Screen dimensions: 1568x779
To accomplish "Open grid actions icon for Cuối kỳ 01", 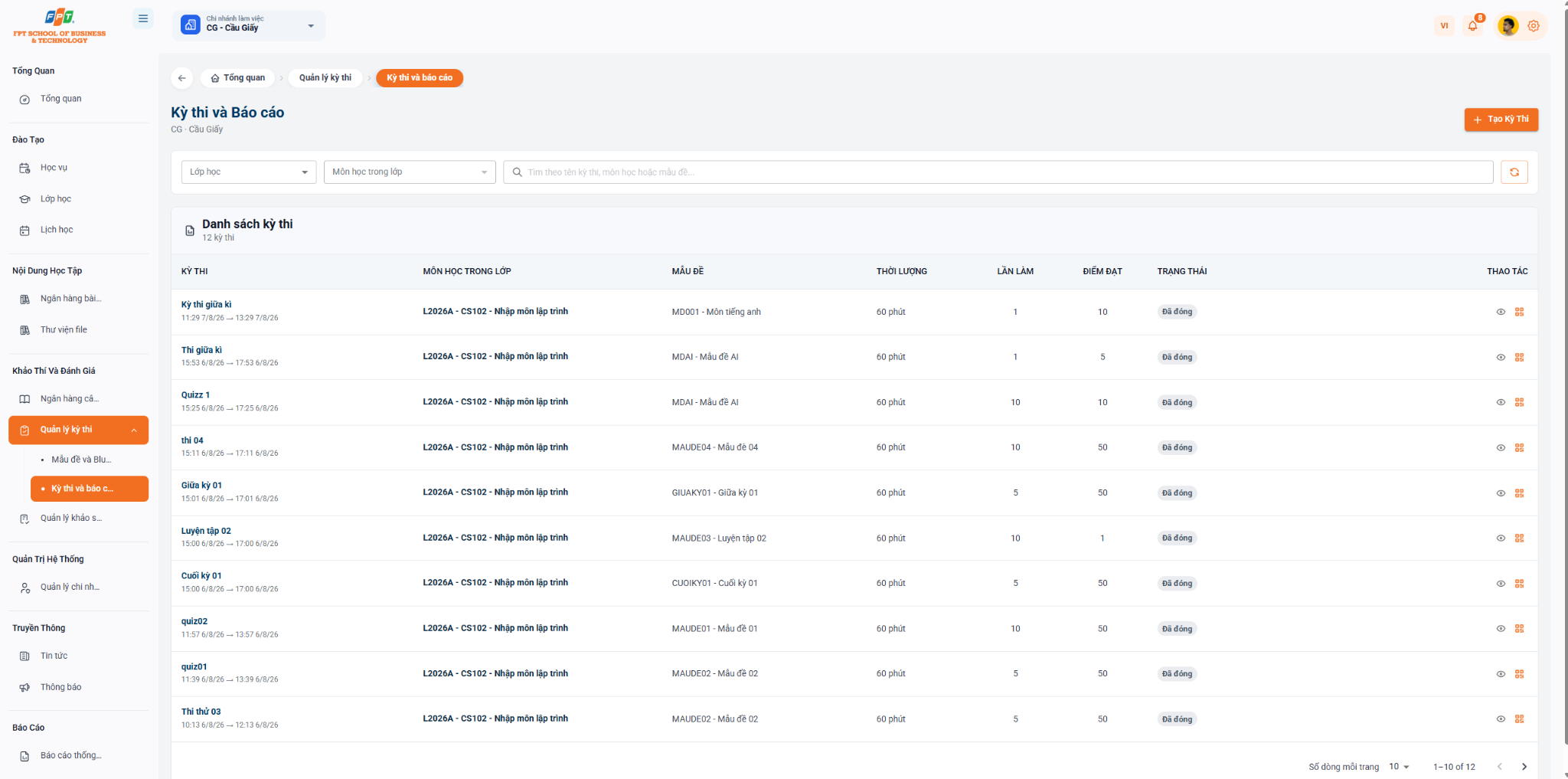I will pos(1519,583).
